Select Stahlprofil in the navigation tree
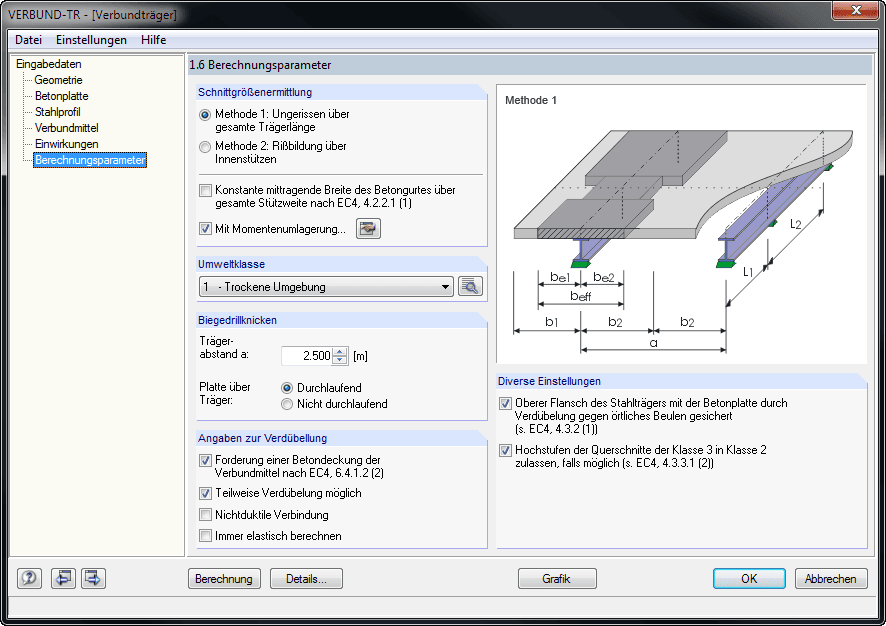Image resolution: width=886 pixels, height=626 pixels. click(x=56, y=111)
